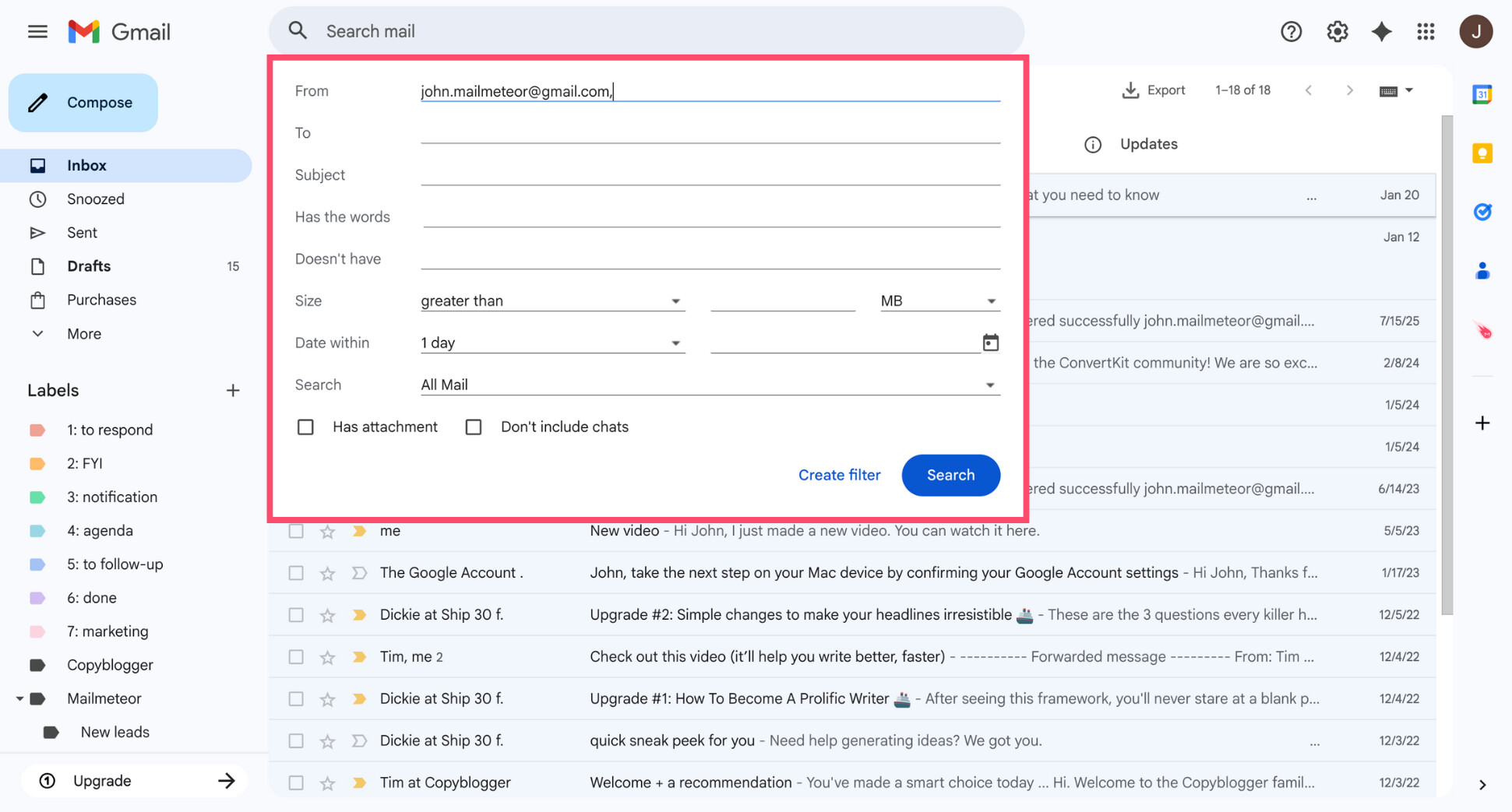Open Gmail settings gear

pyautogui.click(x=1337, y=31)
